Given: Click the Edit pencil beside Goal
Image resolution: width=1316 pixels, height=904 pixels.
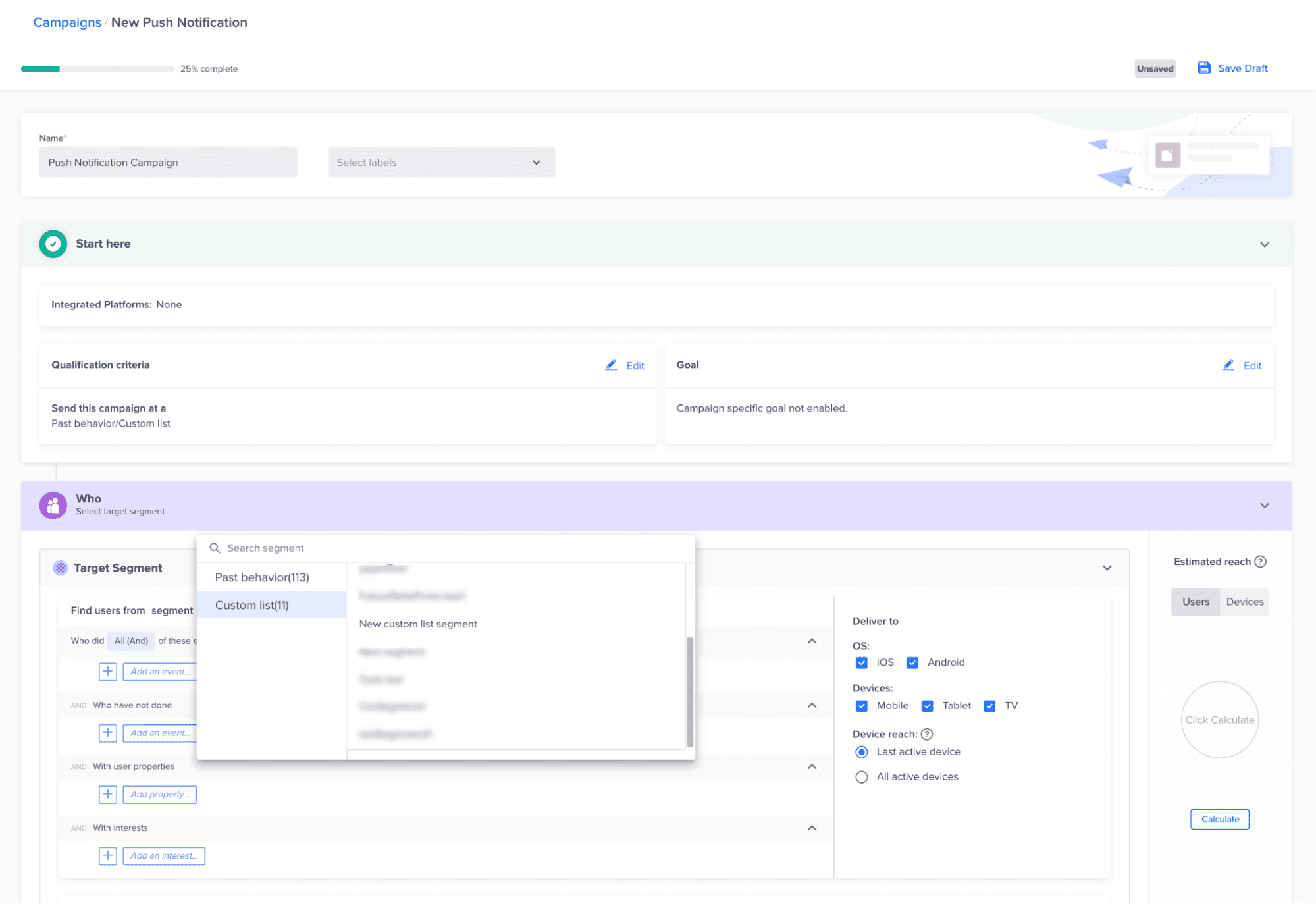Looking at the screenshot, I should (1228, 365).
